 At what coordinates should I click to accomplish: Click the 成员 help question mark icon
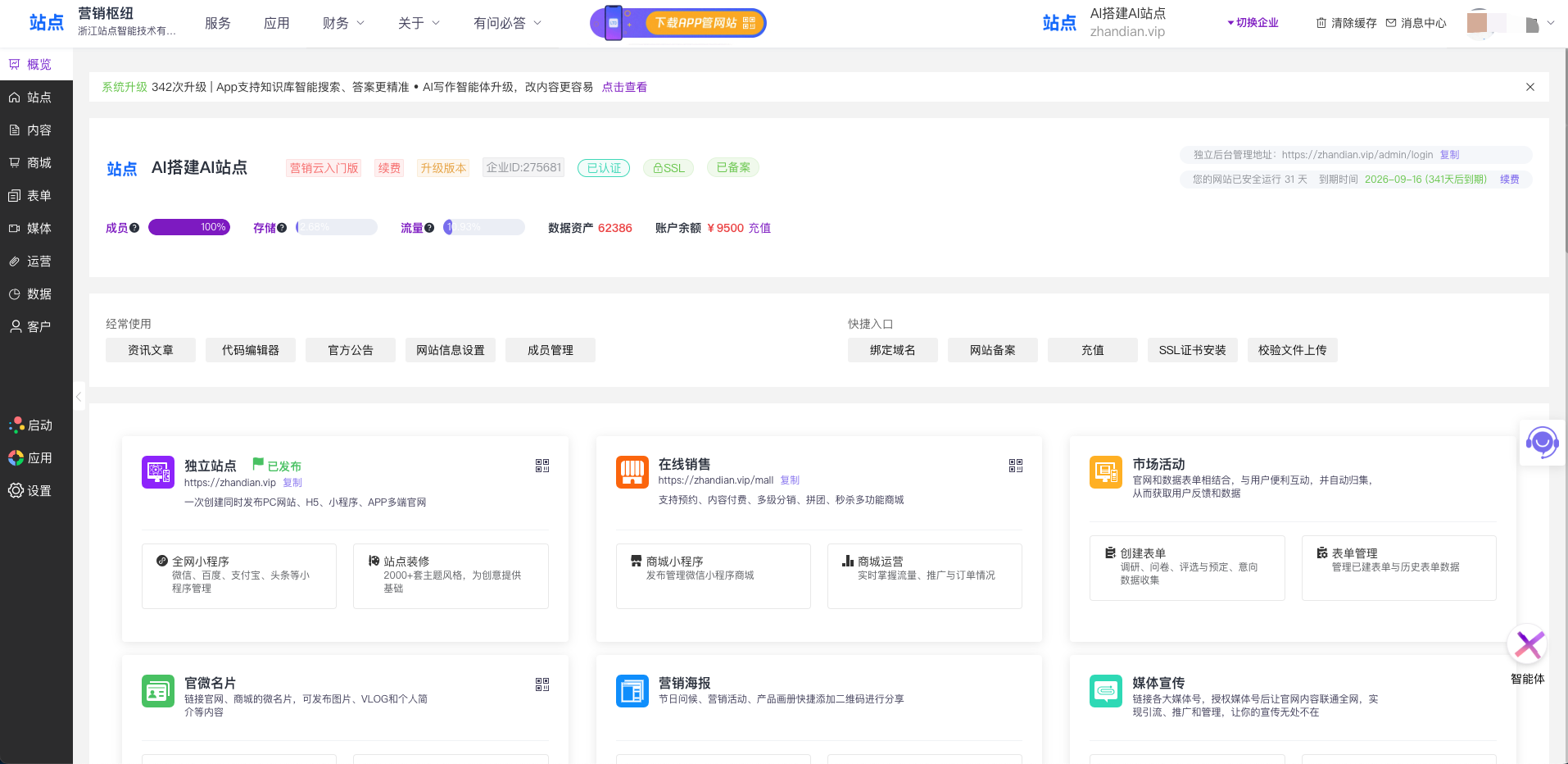134,228
